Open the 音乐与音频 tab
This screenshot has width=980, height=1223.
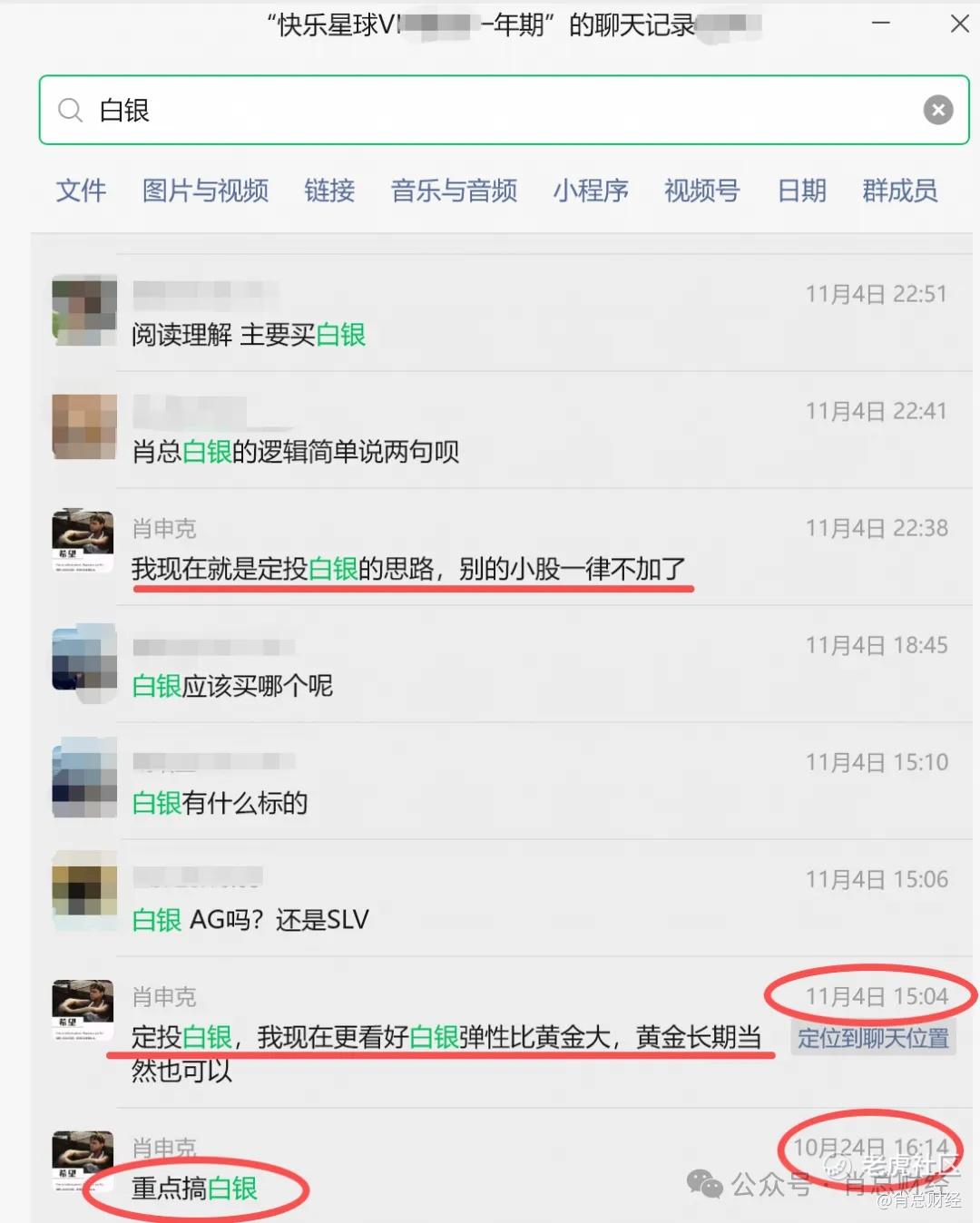click(454, 191)
